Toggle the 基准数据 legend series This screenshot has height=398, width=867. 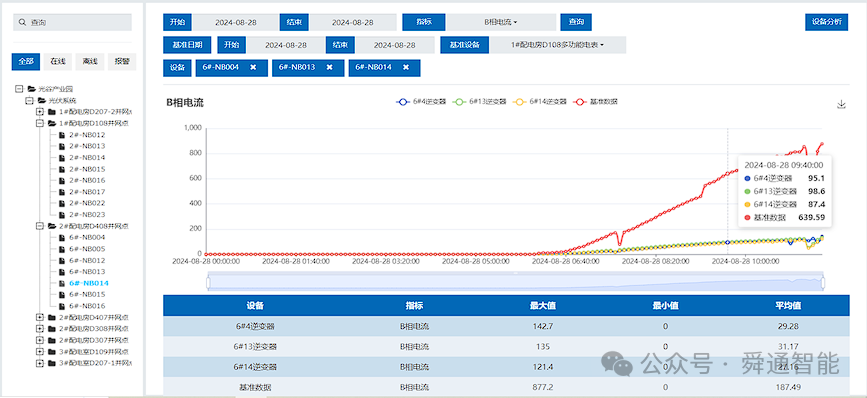[x=596, y=102]
